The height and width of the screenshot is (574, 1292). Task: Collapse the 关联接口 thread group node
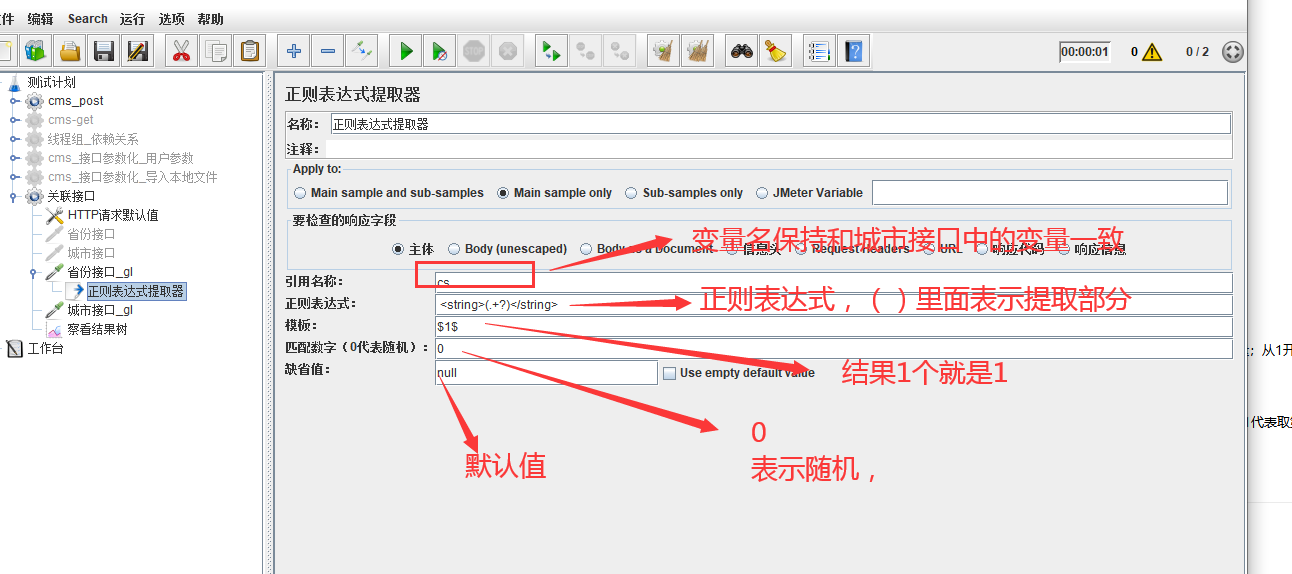14,196
